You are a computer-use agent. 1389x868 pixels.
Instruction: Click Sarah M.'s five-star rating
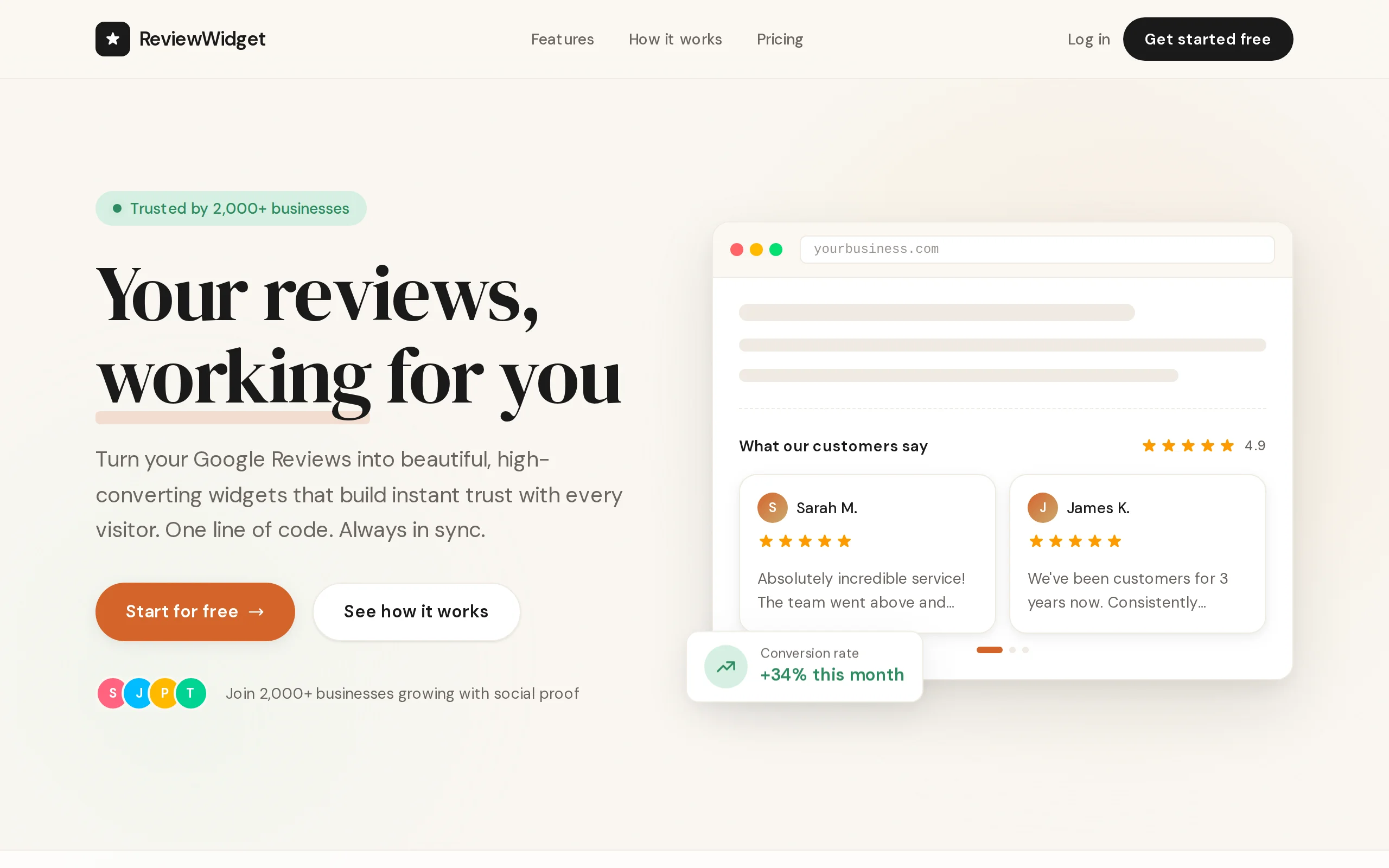[805, 541]
